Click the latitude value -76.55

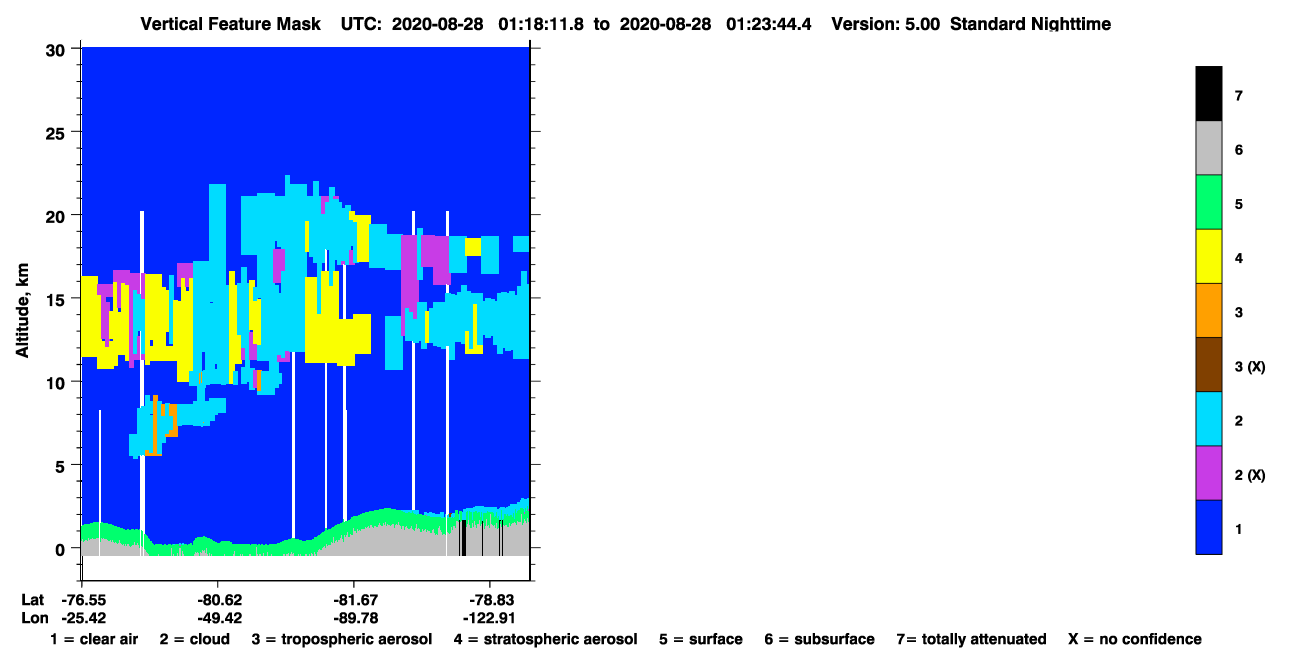82,600
